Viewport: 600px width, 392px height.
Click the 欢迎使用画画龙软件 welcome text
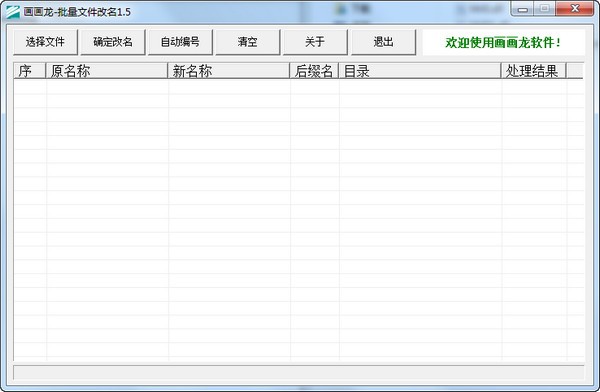pos(503,42)
